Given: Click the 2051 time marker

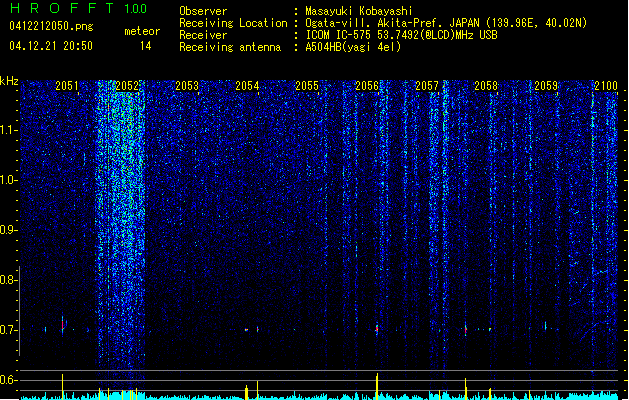Looking at the screenshot, I should coord(67,86).
